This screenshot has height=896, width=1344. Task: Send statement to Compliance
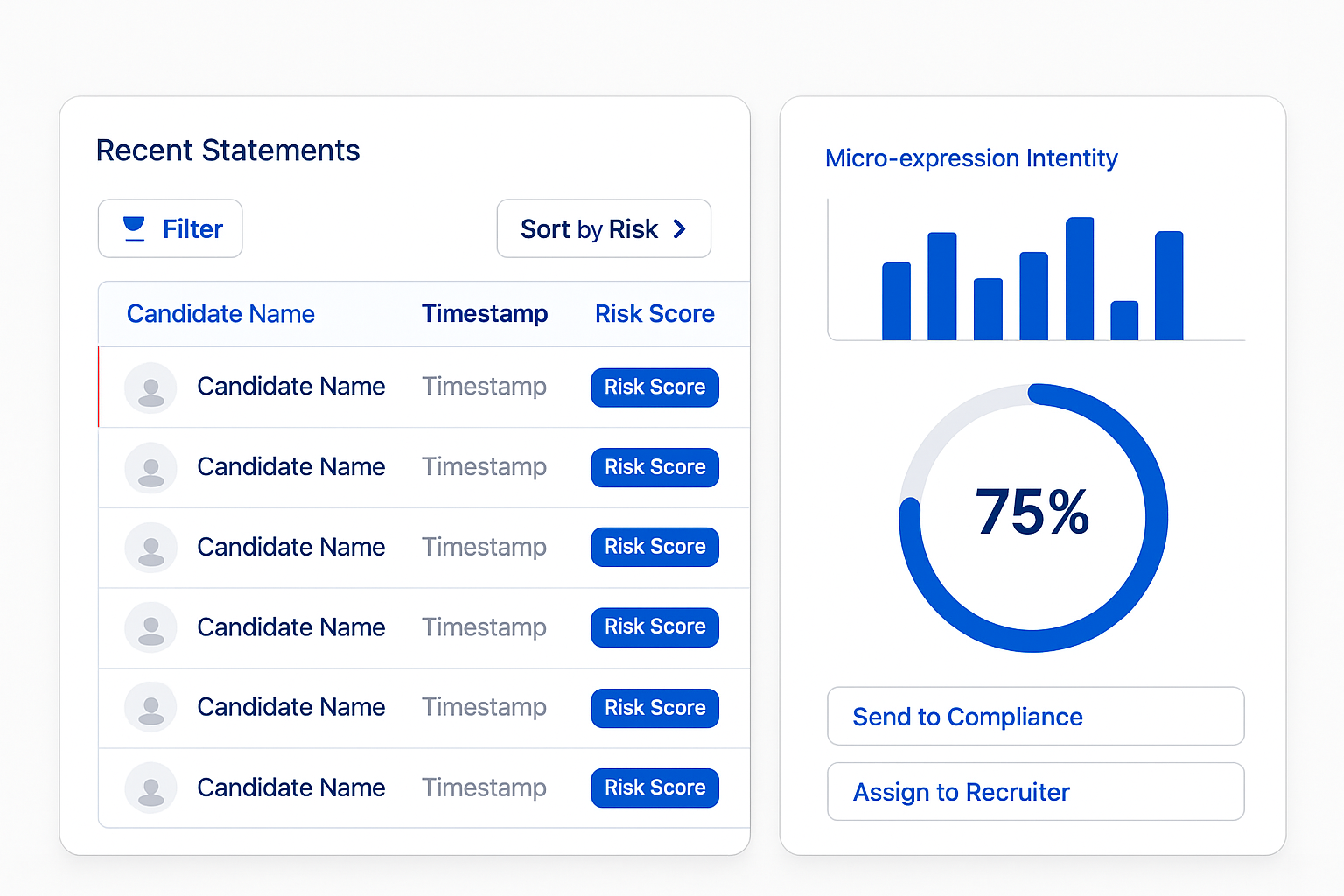coord(1036,716)
